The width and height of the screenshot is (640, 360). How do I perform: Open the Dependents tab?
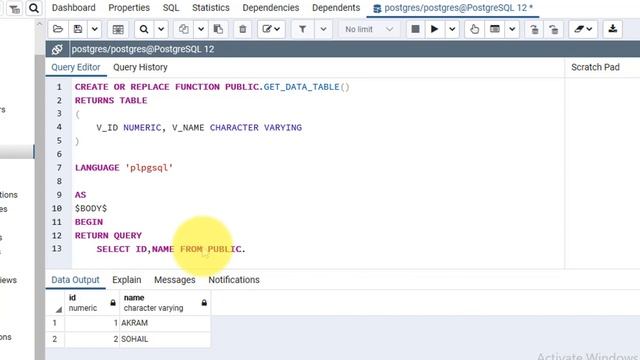[x=336, y=8]
